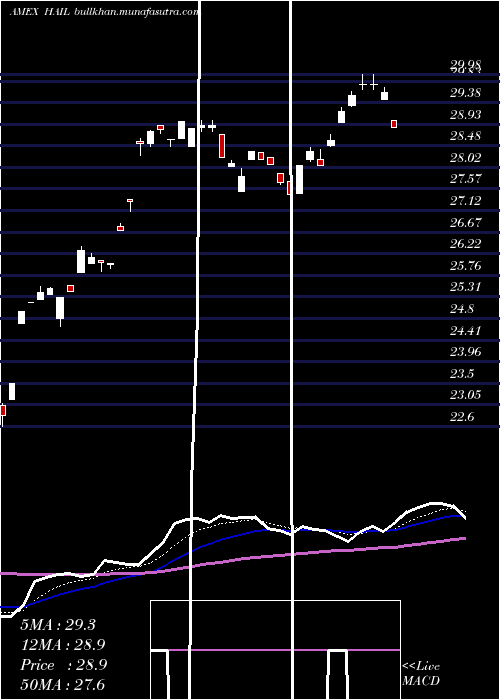Click the 23.96 price axis label

click(466, 352)
